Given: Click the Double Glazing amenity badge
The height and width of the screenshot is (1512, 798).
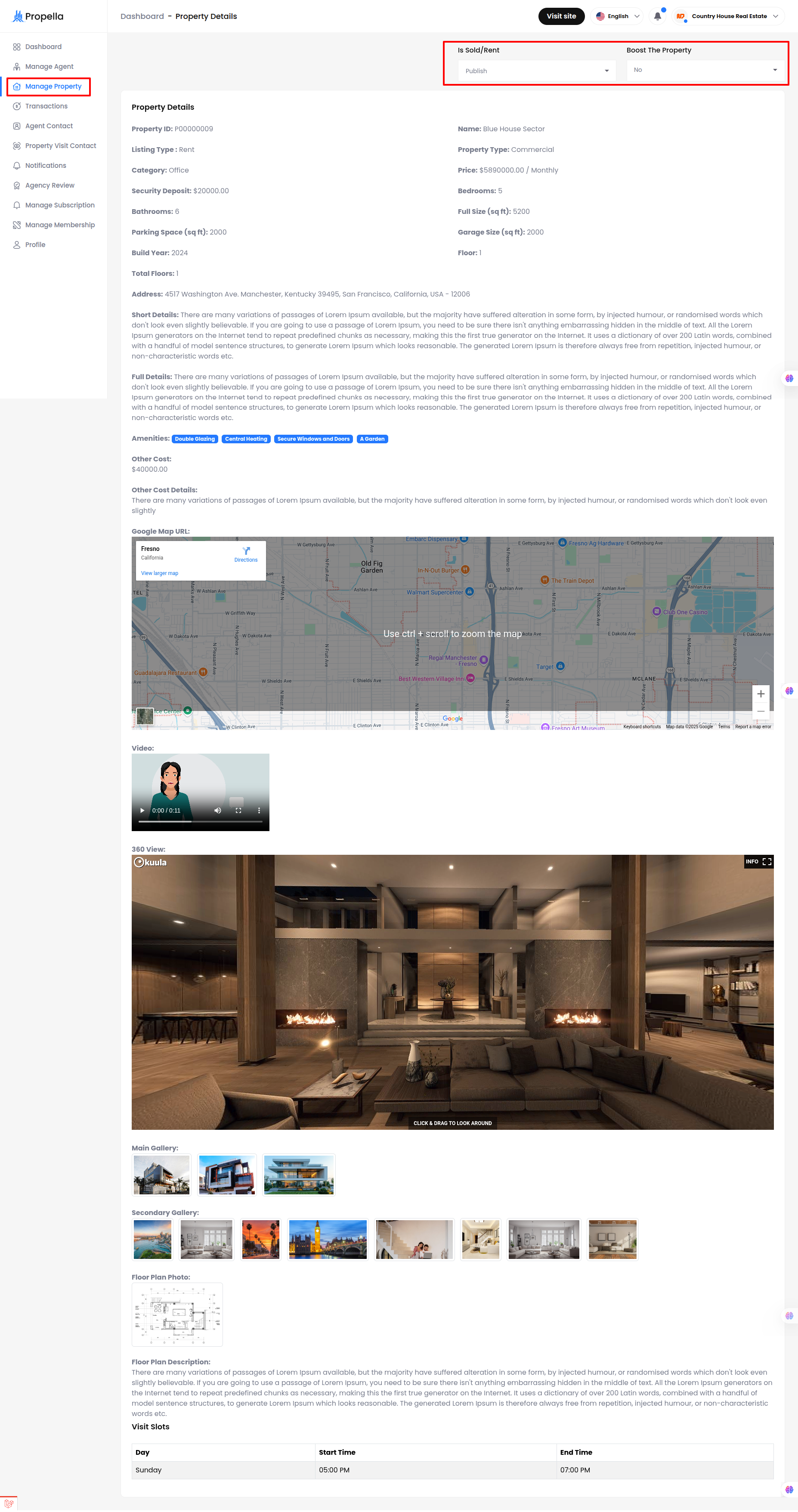Looking at the screenshot, I should [195, 439].
